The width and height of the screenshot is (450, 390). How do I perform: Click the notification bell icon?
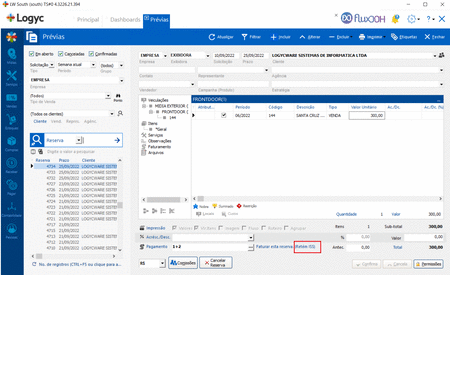pyautogui.click(x=396, y=19)
